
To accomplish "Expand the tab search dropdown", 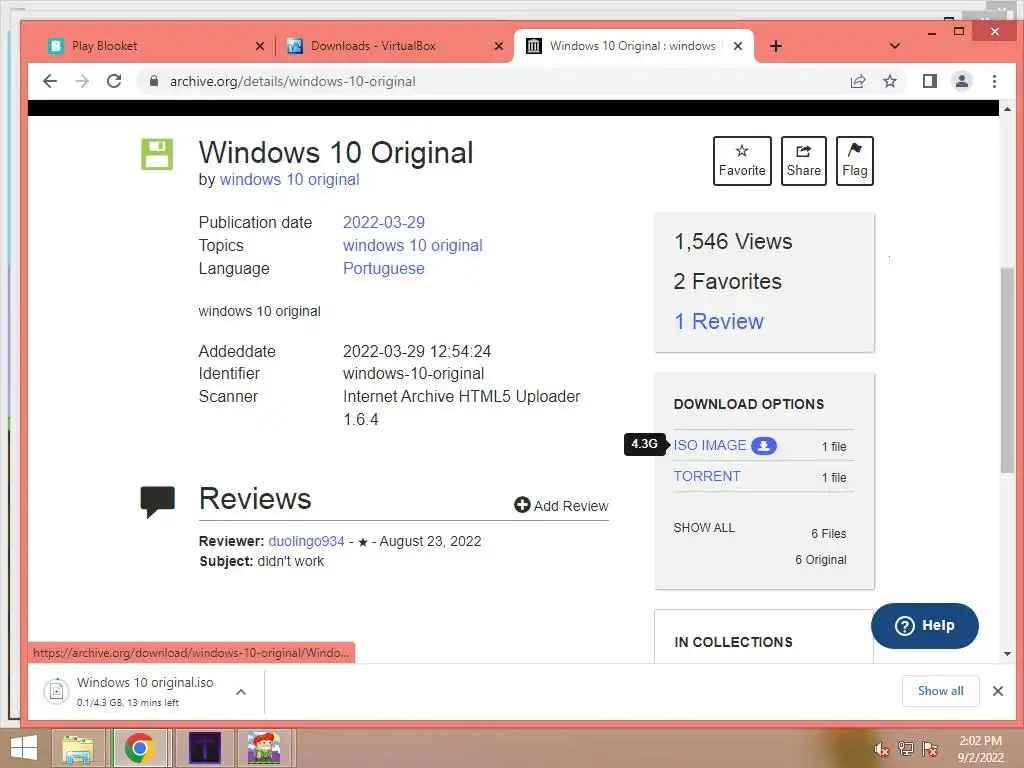I will tap(895, 46).
